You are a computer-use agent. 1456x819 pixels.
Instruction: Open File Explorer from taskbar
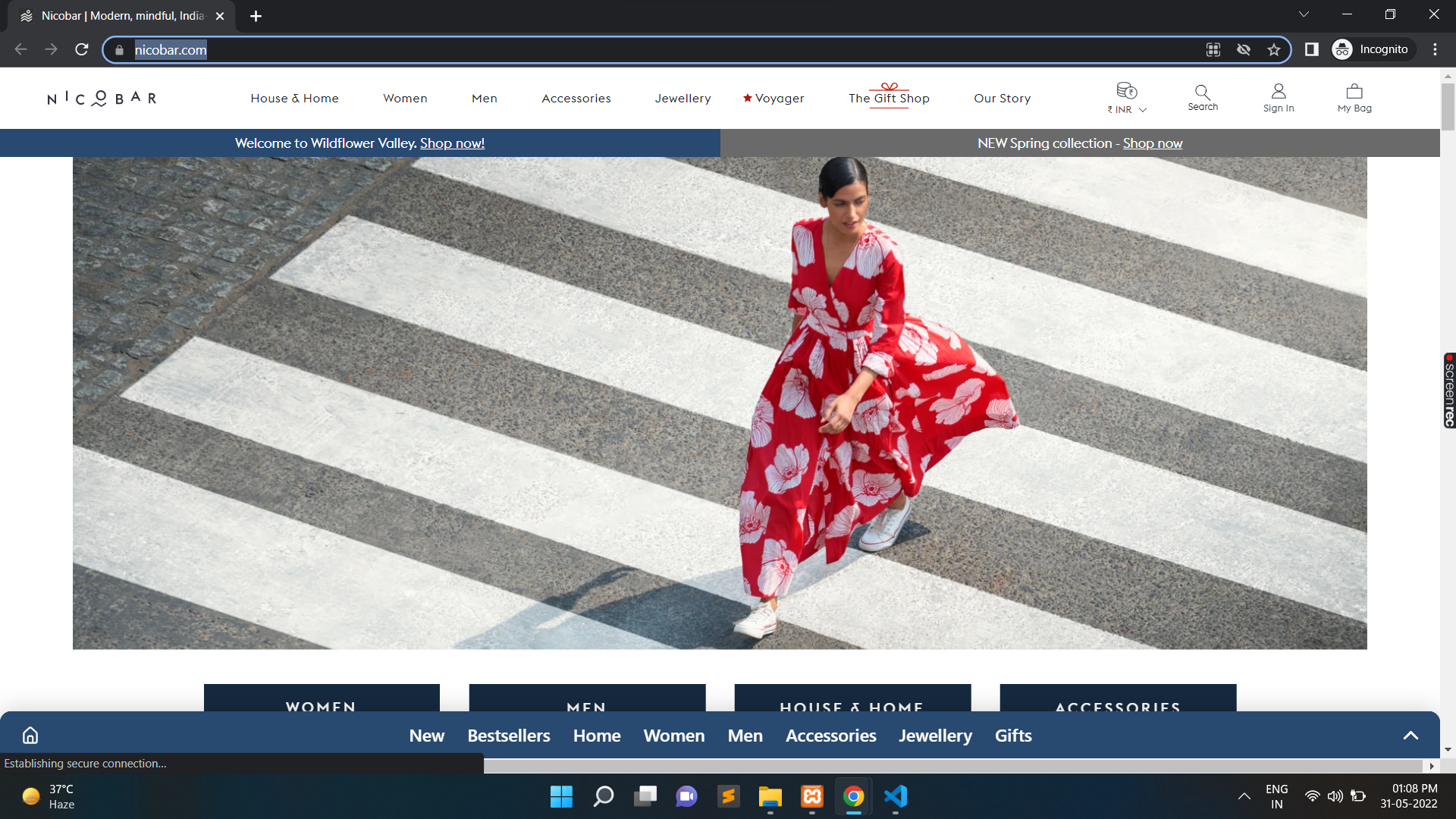(x=770, y=796)
